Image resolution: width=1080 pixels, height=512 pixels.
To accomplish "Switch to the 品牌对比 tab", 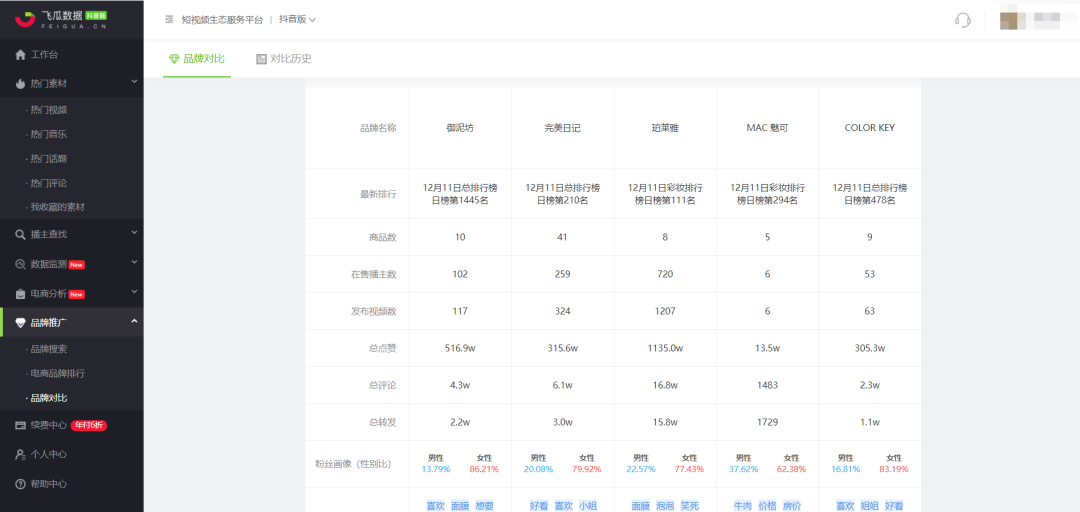I will [197, 59].
